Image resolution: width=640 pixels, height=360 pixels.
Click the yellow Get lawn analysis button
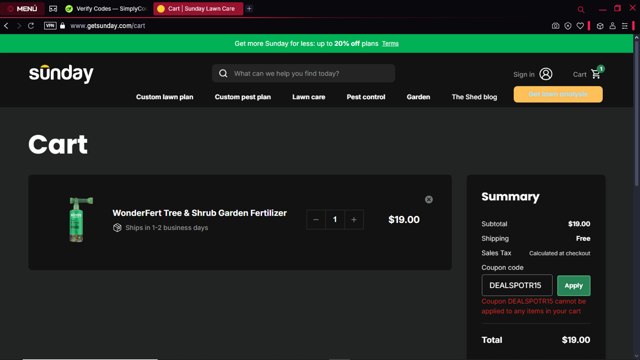click(558, 94)
